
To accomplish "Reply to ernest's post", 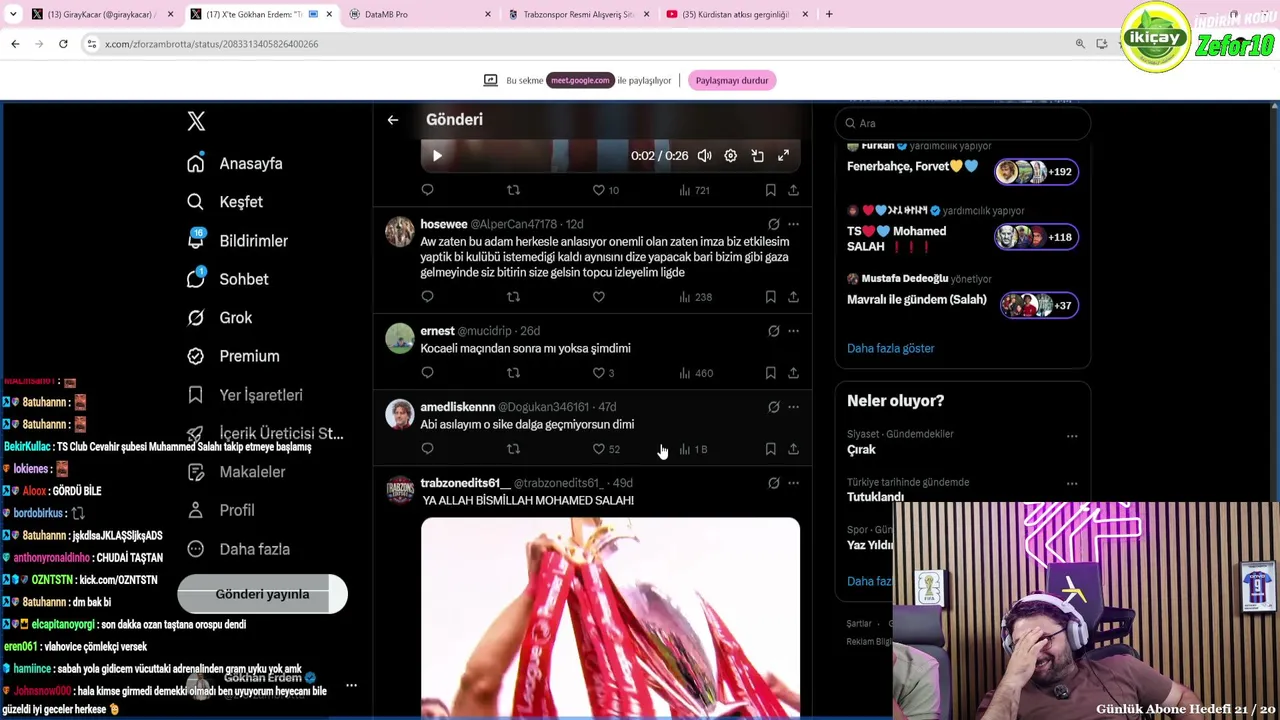I will pos(427,373).
